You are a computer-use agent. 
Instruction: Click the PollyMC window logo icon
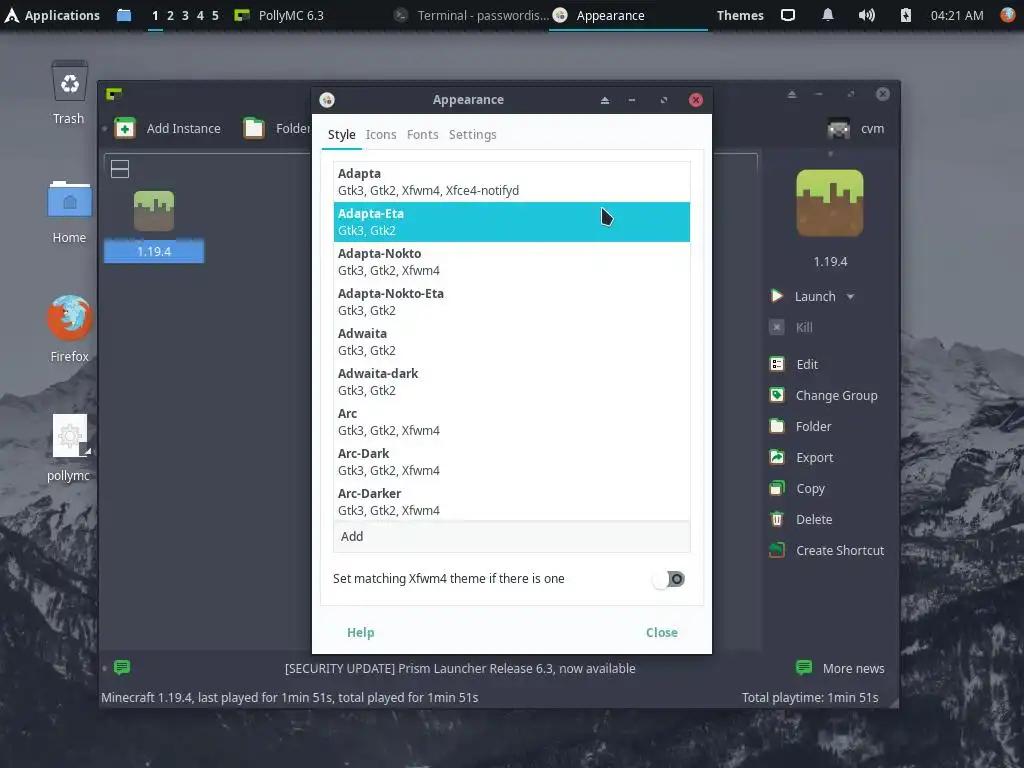(x=114, y=95)
